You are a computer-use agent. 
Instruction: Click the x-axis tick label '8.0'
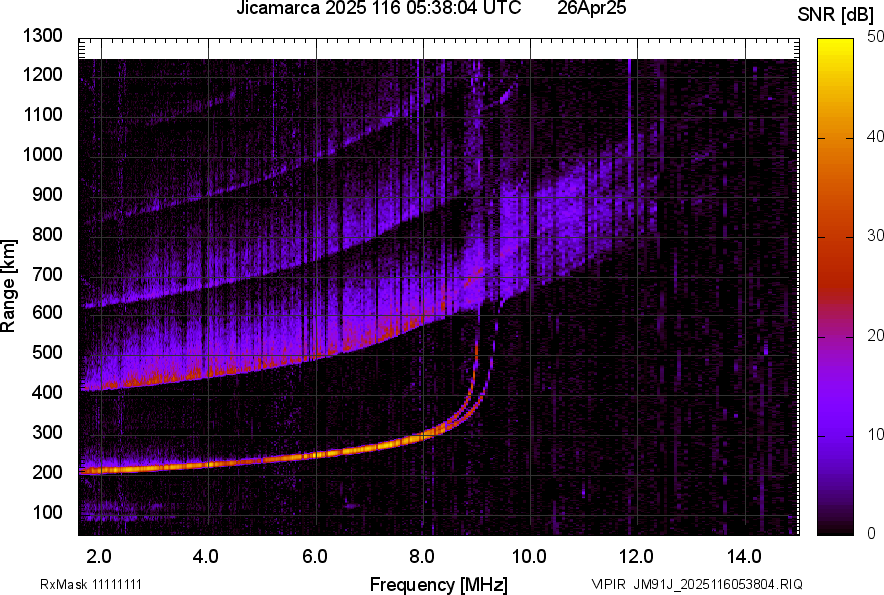click(422, 557)
